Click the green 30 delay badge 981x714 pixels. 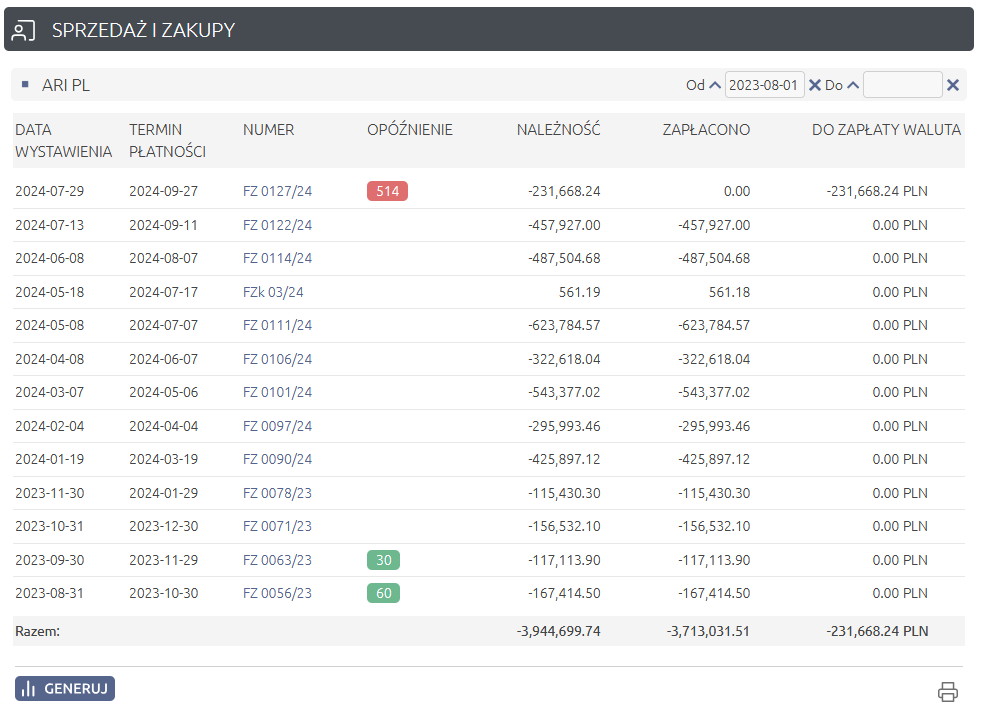tap(383, 560)
